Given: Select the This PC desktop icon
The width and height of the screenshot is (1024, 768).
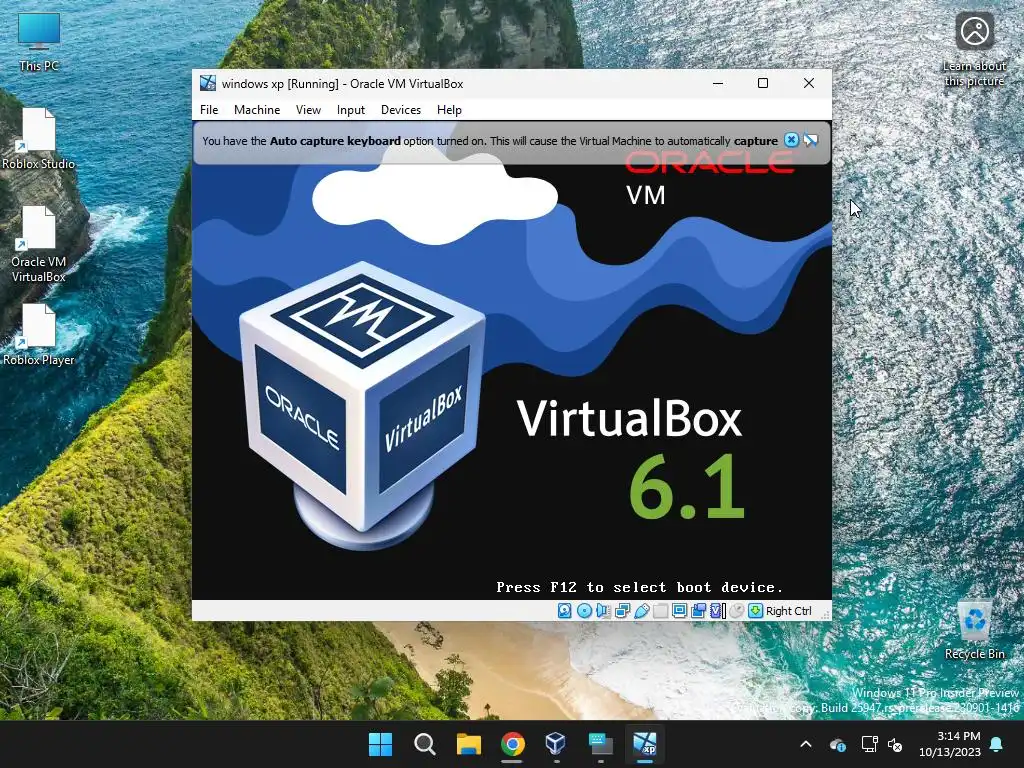Looking at the screenshot, I should (39, 42).
